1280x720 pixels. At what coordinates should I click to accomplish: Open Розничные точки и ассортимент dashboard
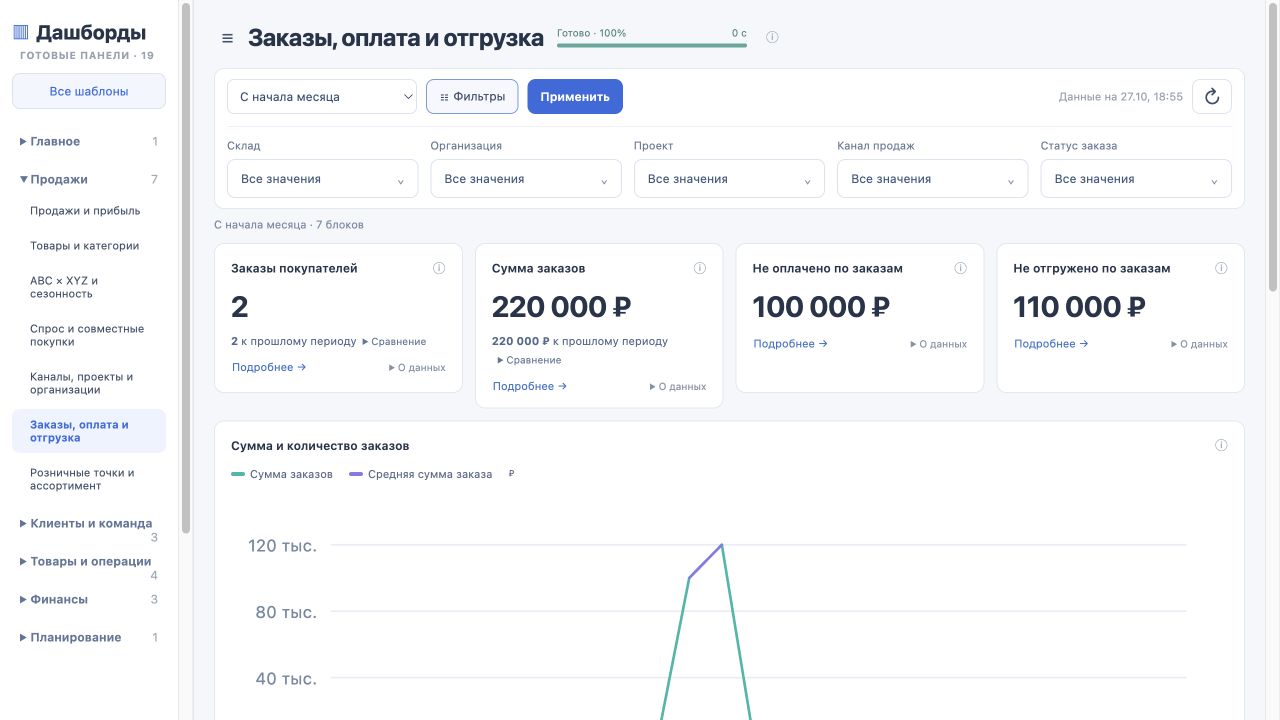89,480
